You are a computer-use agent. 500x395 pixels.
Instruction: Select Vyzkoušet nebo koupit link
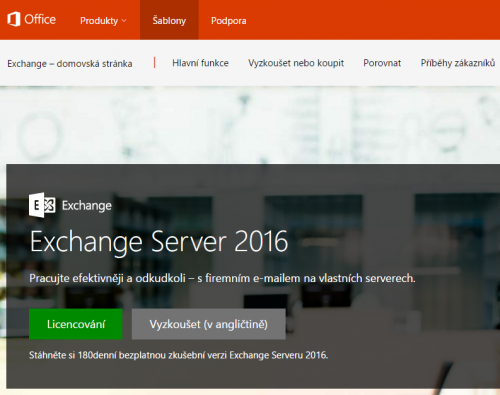click(x=296, y=63)
